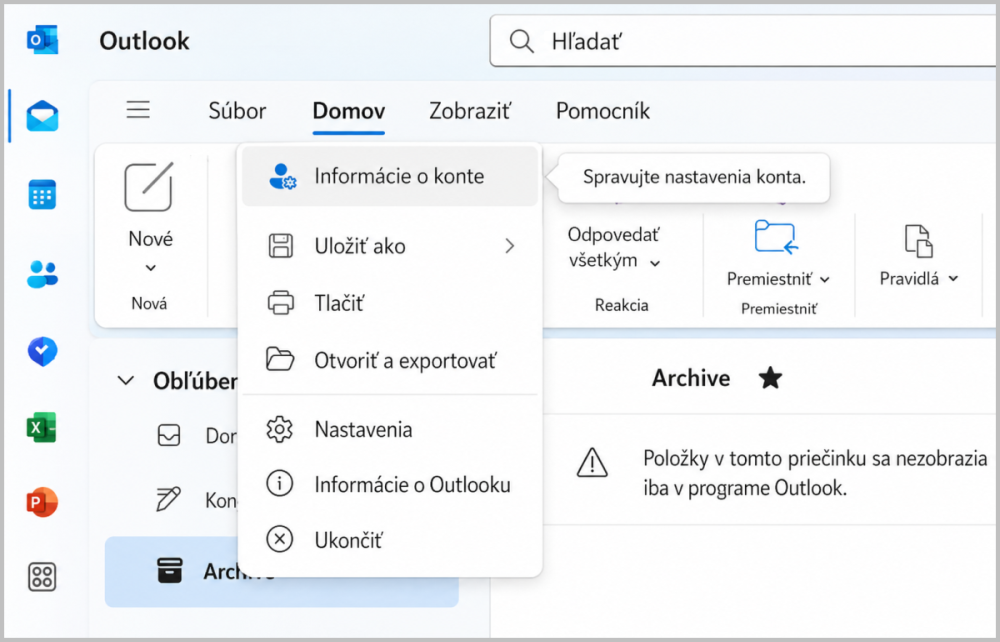The image size is (1000, 642).
Task: Expand the Nové dropdown arrow
Action: click(151, 268)
